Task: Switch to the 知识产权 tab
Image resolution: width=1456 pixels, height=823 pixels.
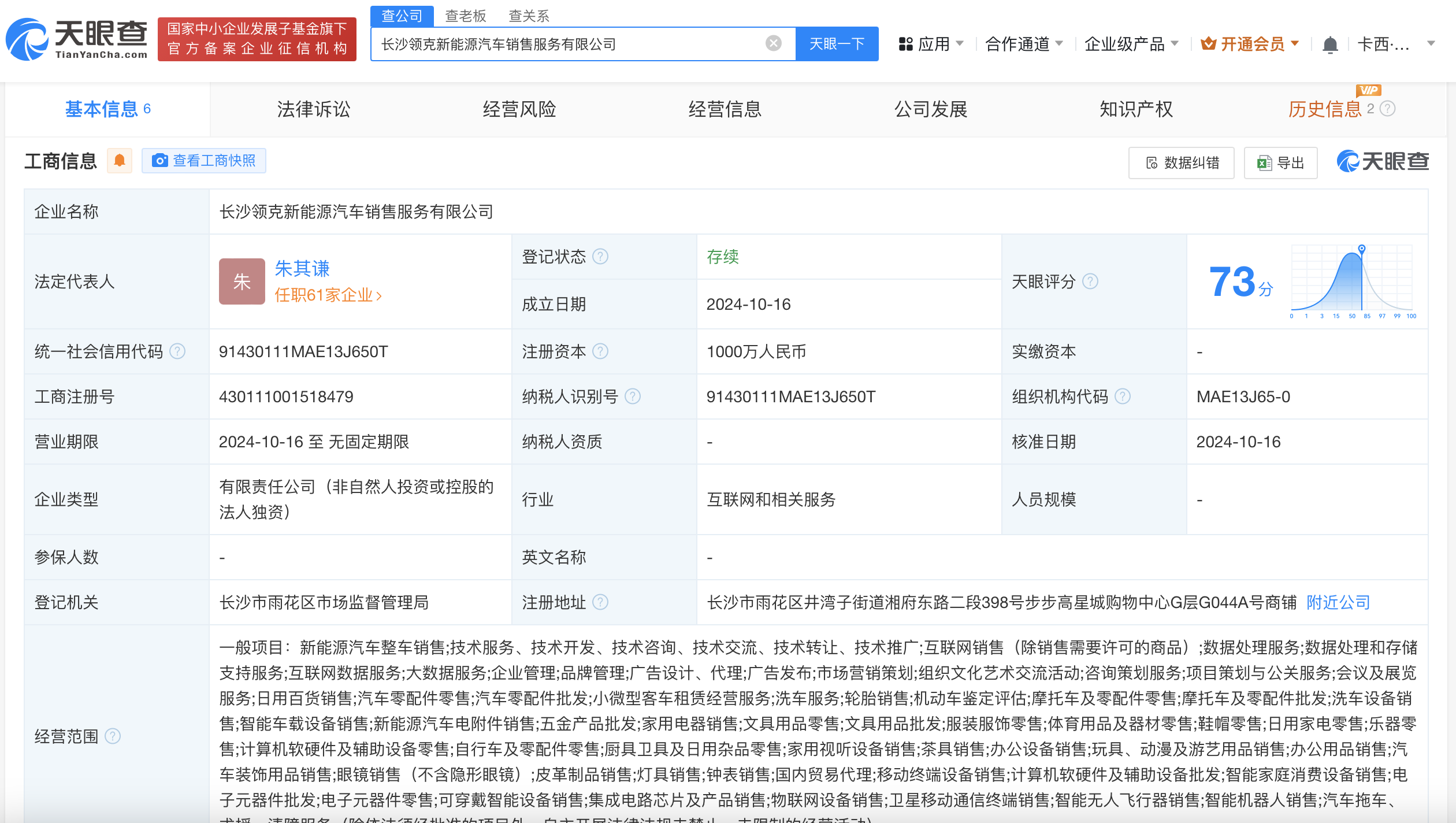Action: click(x=1135, y=109)
